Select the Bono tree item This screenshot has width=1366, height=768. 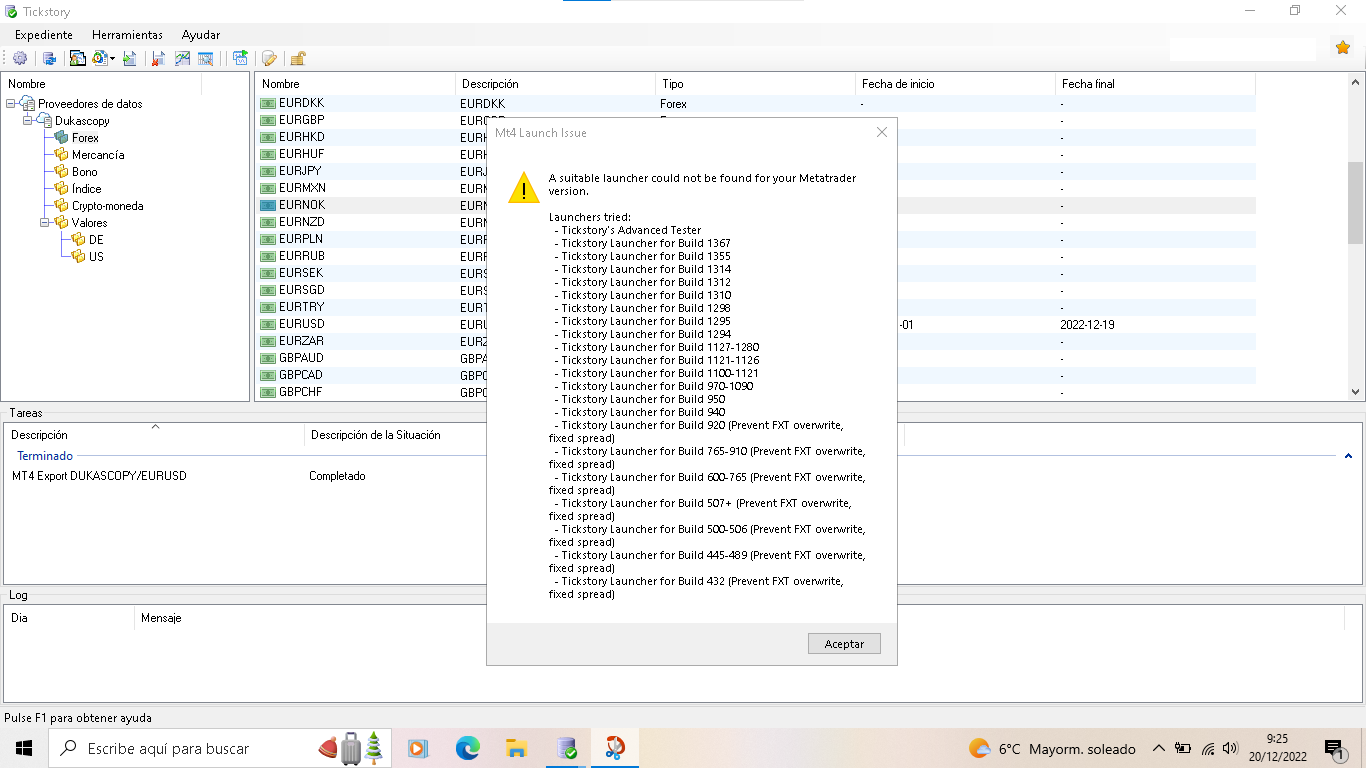pos(85,172)
